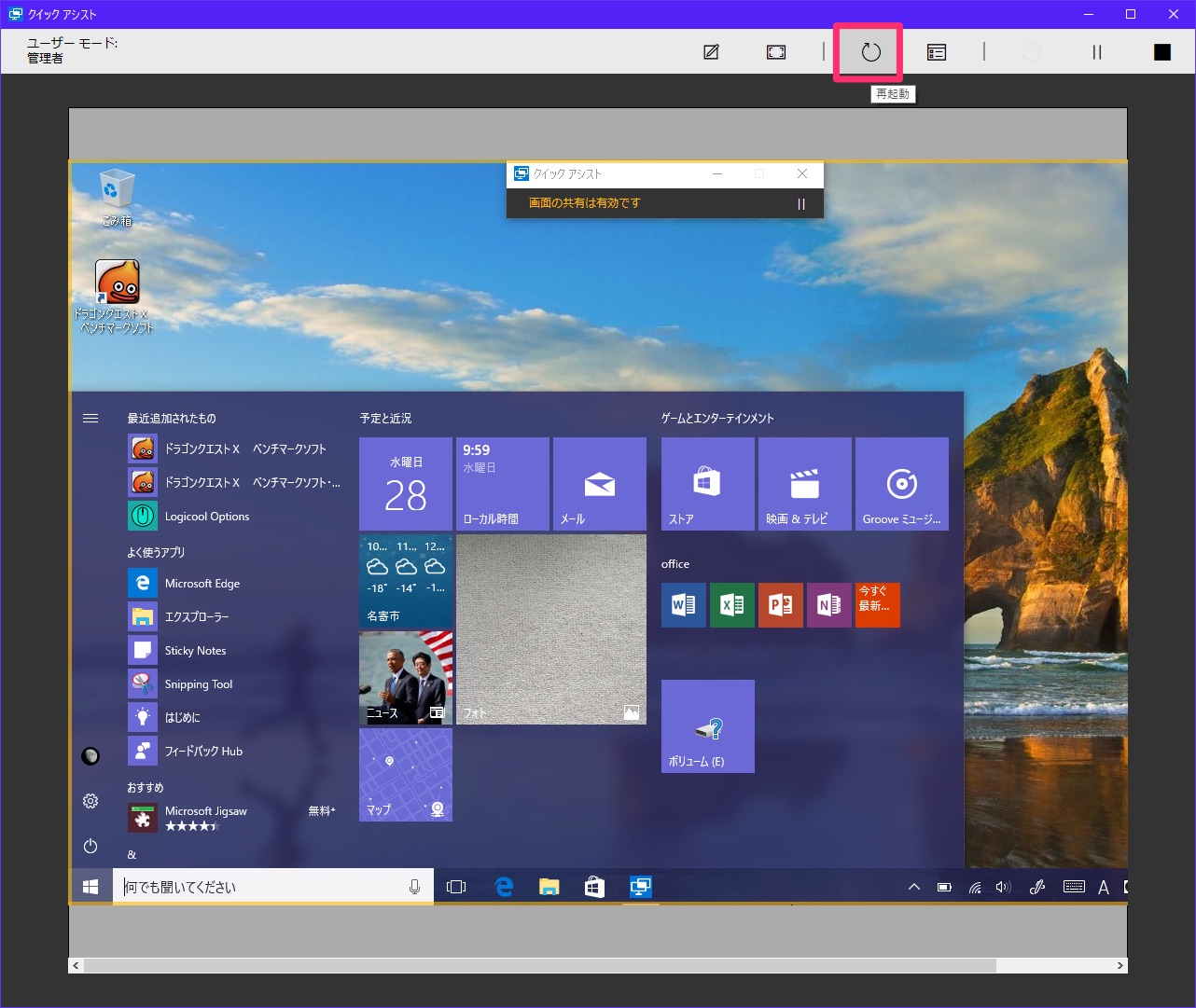The image size is (1196, 1008).
Task: Expand hidden tray icons chevron
Action: coord(914,887)
